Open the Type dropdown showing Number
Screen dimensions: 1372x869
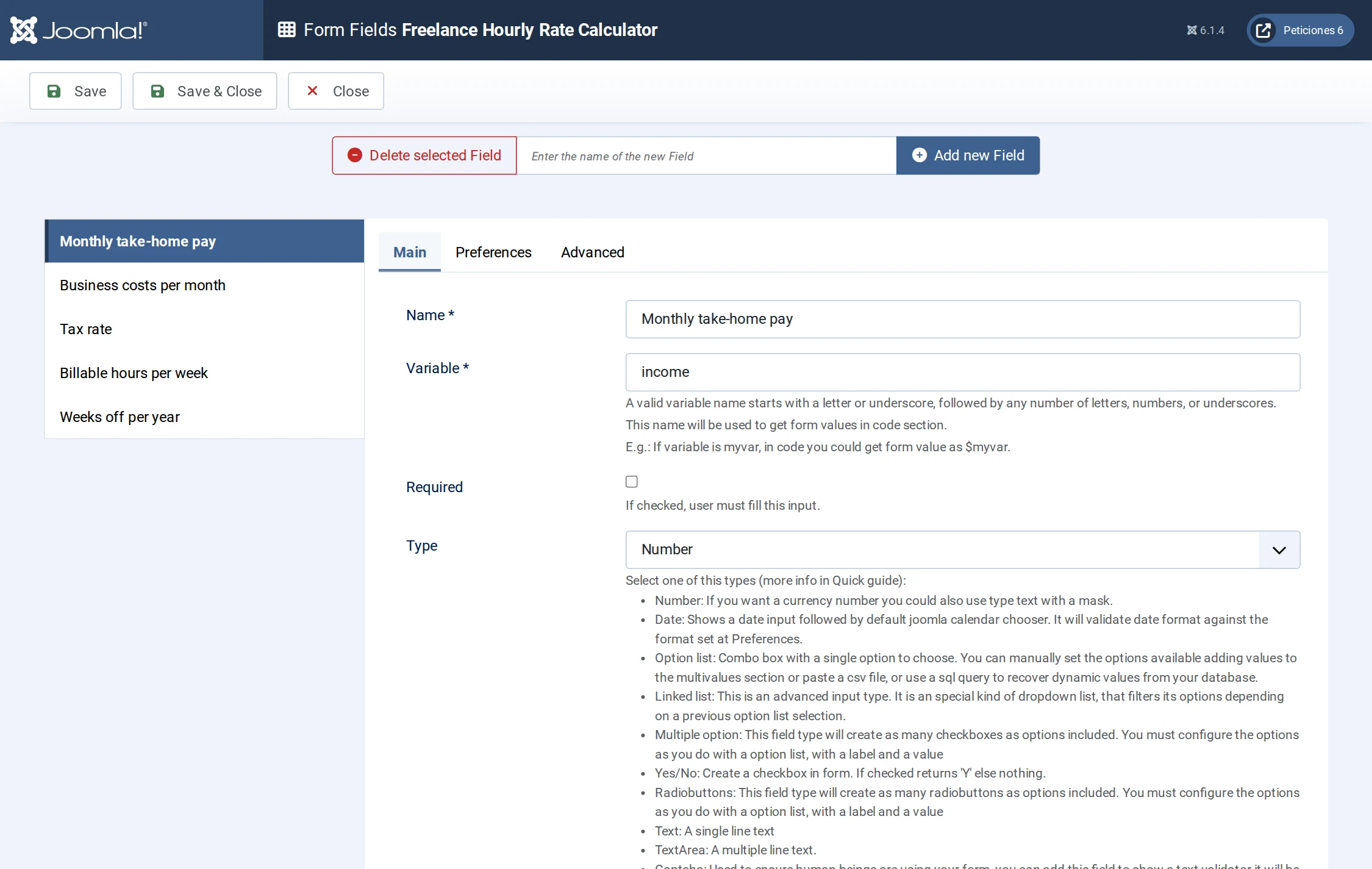(963, 549)
